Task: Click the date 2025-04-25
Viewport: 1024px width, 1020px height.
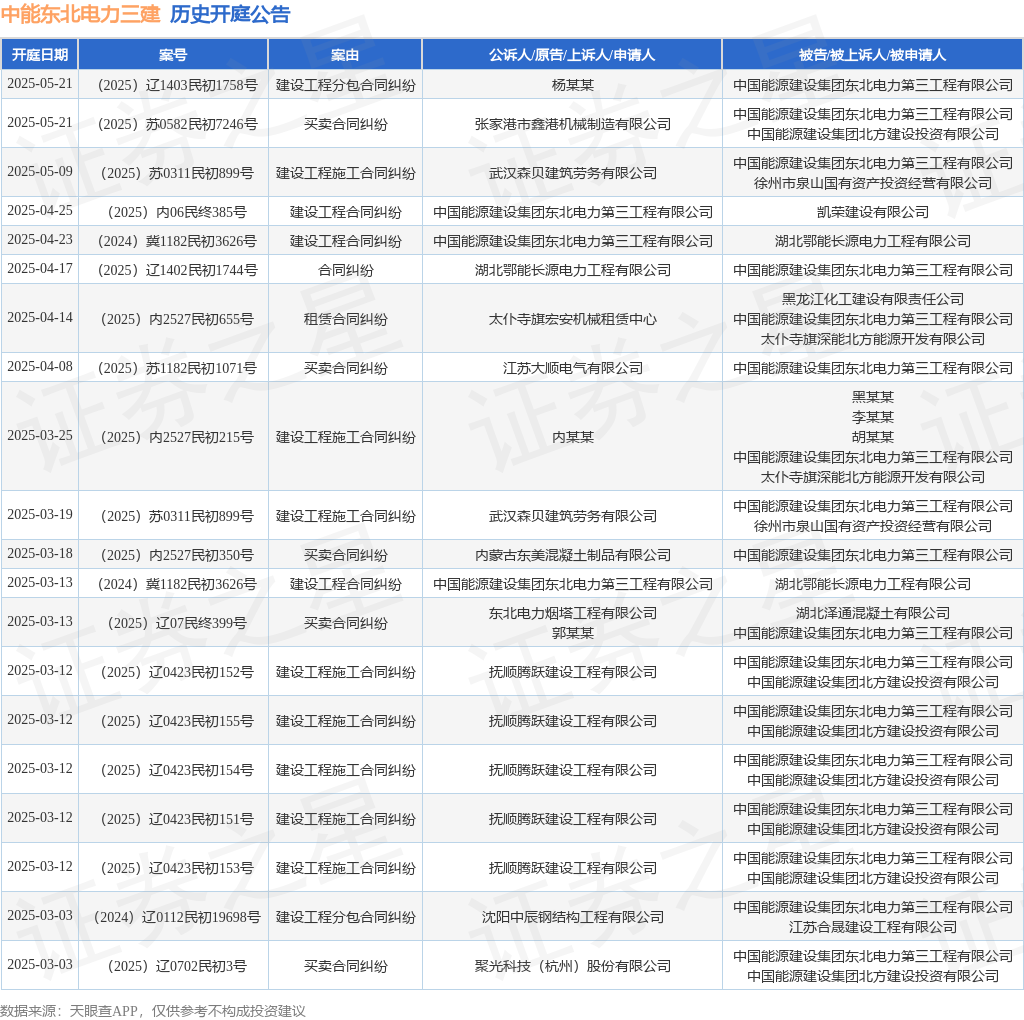Action: click(40, 210)
